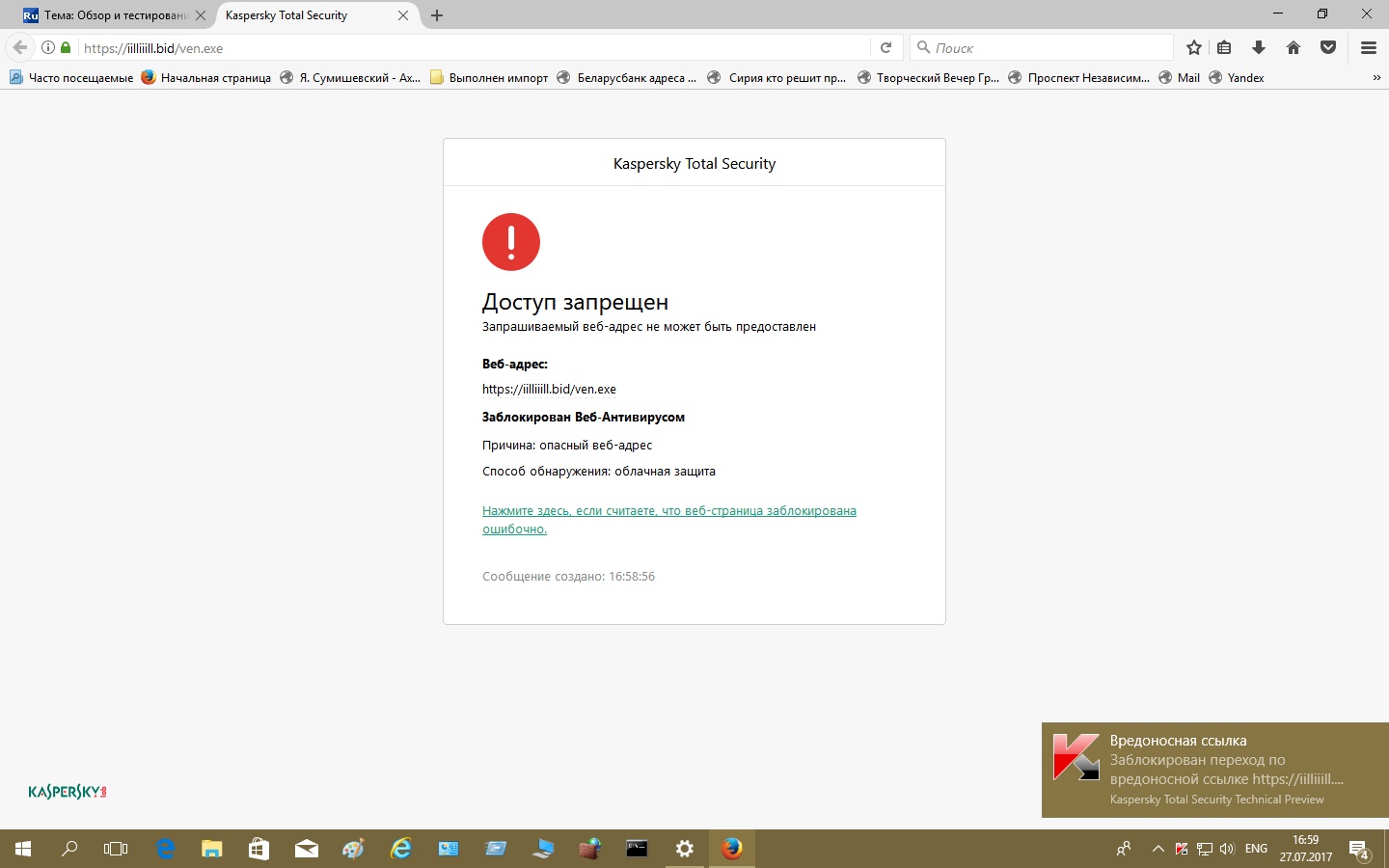Click the red exclamation warning icon

coord(511,242)
